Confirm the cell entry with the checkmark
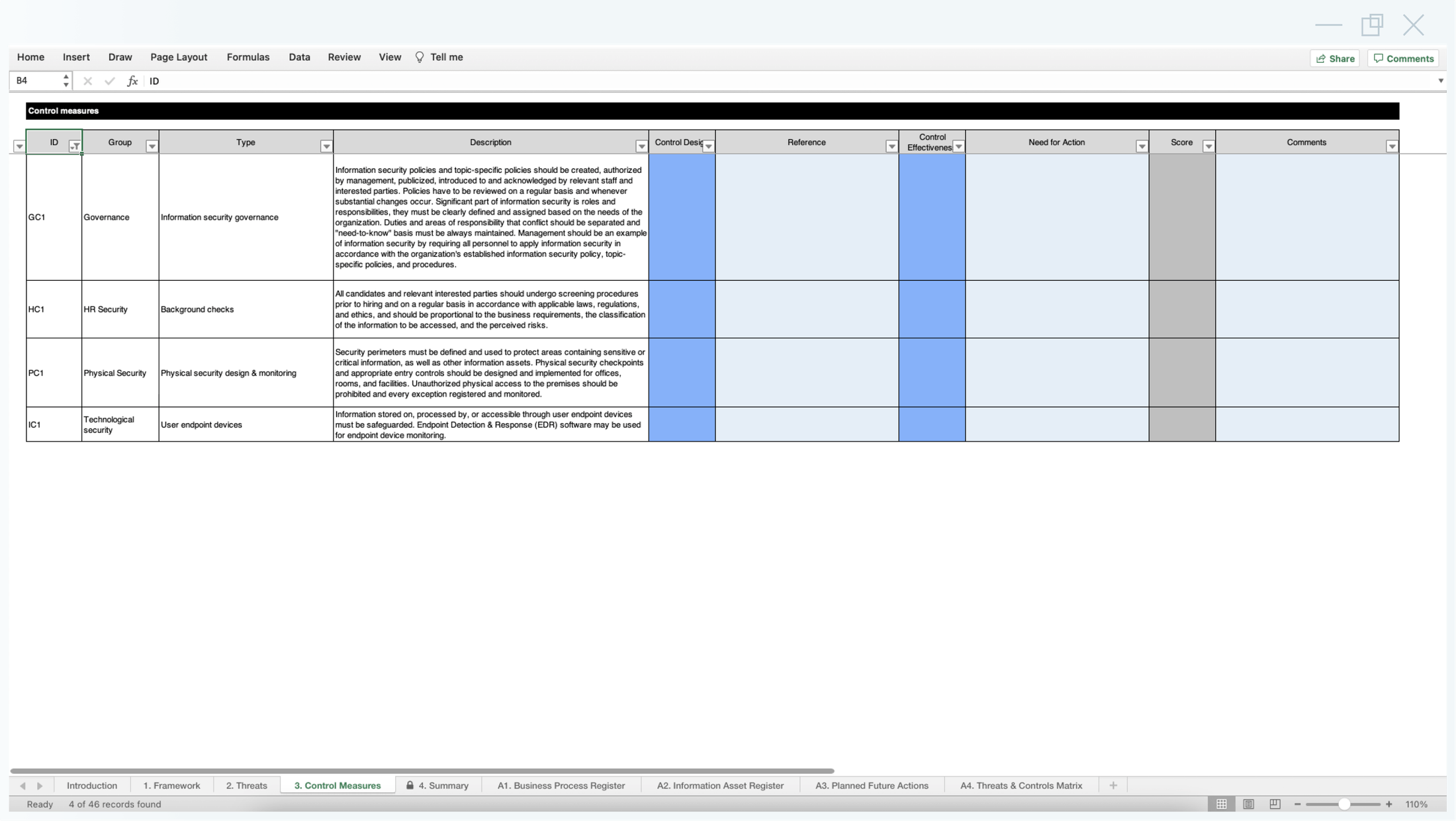 pyautogui.click(x=109, y=80)
